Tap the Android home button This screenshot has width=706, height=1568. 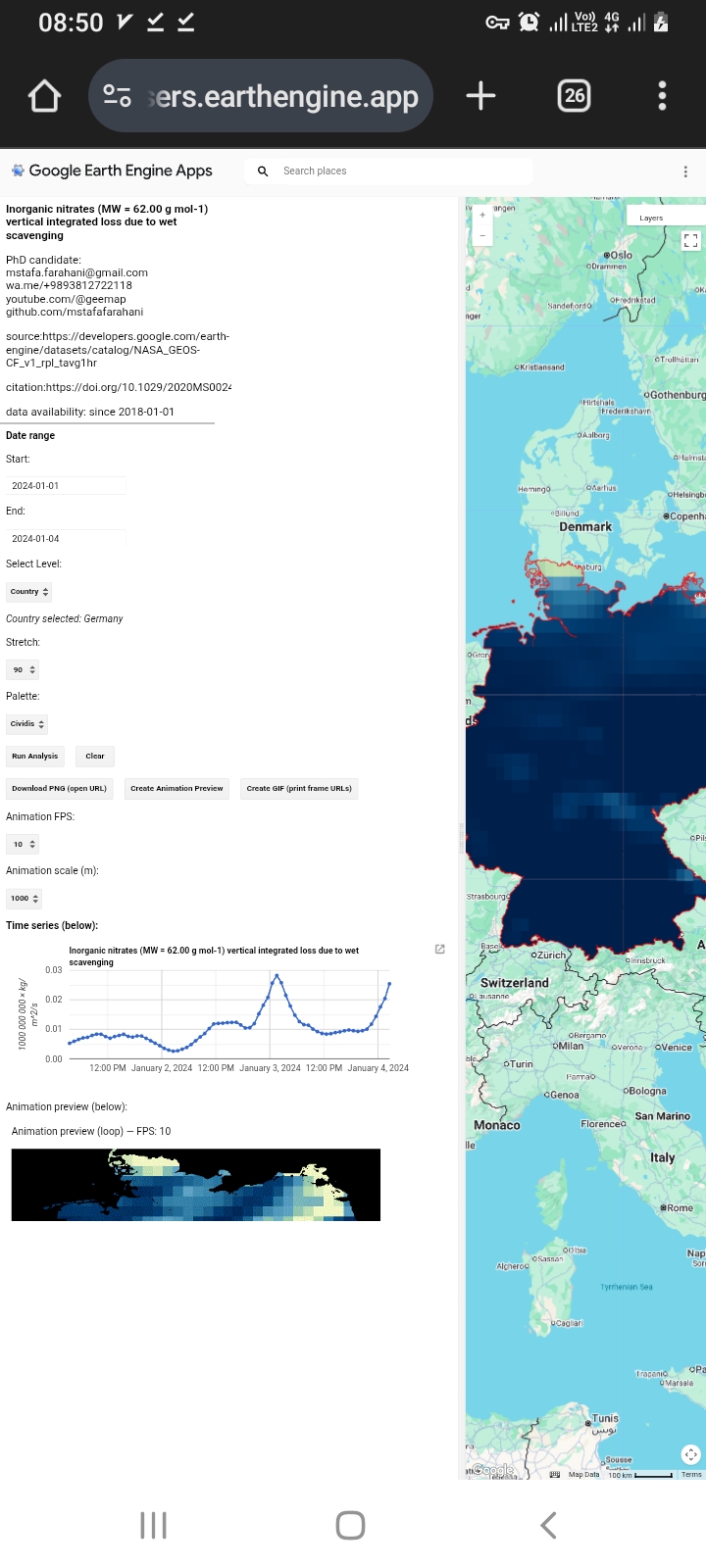[x=351, y=1525]
